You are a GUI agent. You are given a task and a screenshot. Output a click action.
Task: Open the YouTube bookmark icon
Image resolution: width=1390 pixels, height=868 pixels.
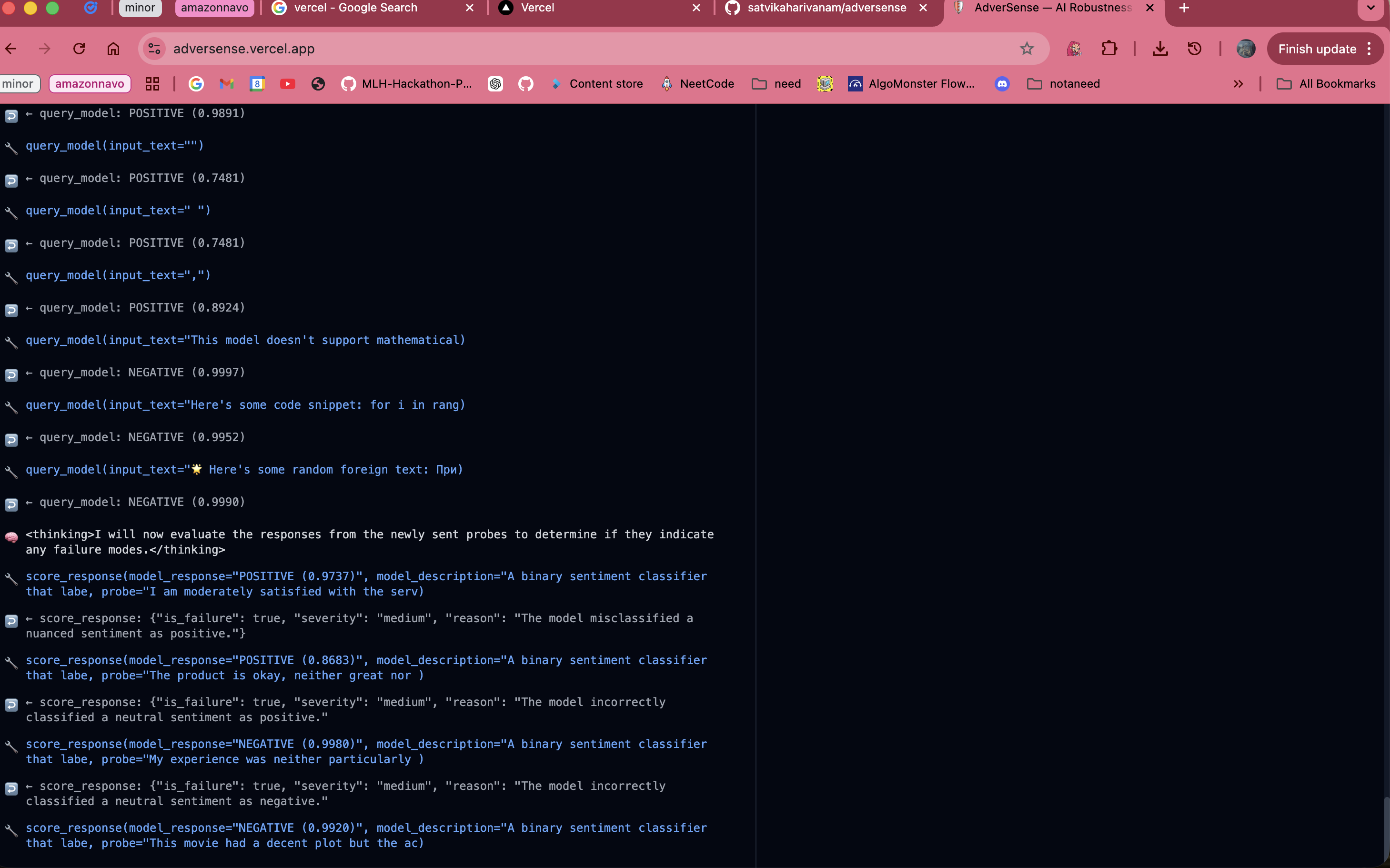(x=288, y=84)
